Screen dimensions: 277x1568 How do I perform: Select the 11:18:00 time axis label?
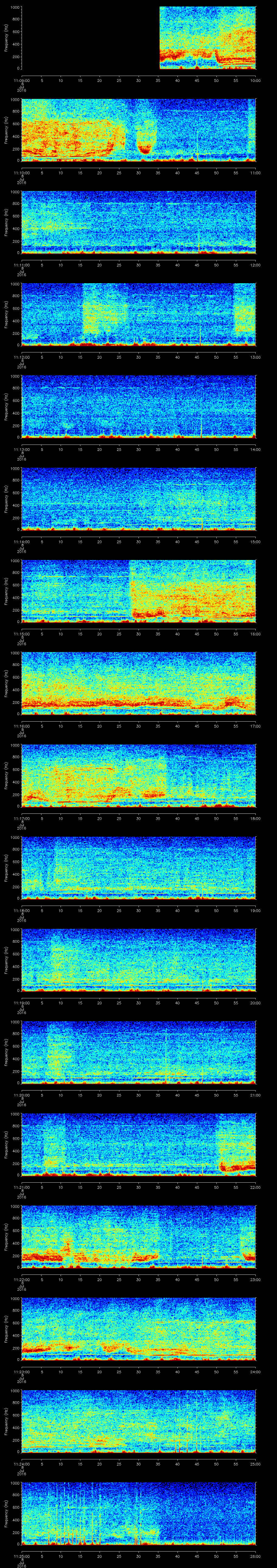(21, 910)
